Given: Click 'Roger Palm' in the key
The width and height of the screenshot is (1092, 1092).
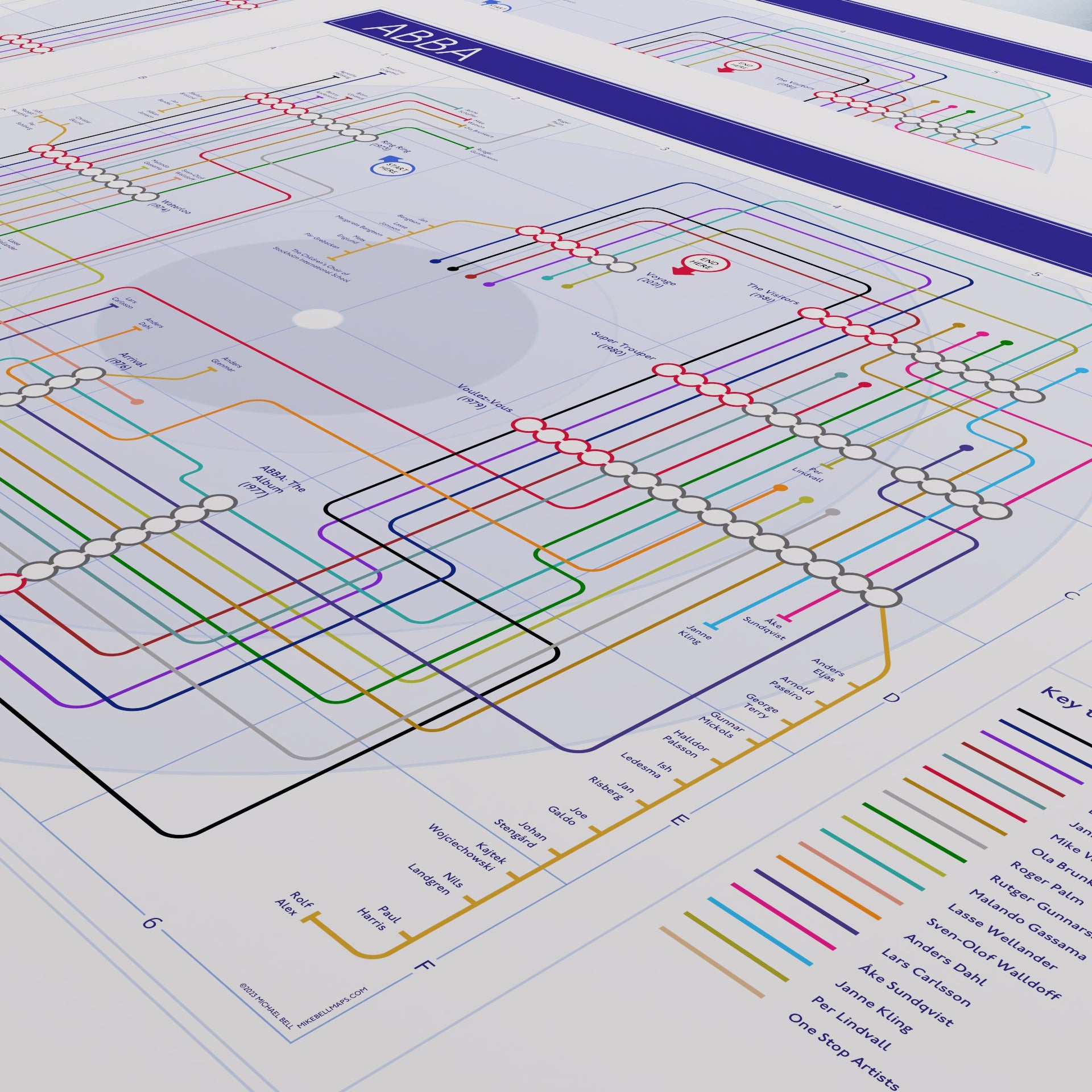Looking at the screenshot, I should [x=1047, y=882].
